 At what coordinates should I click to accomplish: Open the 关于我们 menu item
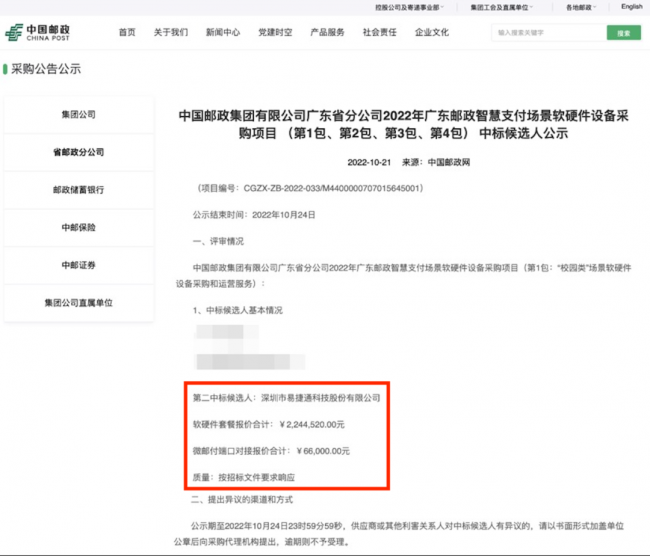(x=171, y=32)
